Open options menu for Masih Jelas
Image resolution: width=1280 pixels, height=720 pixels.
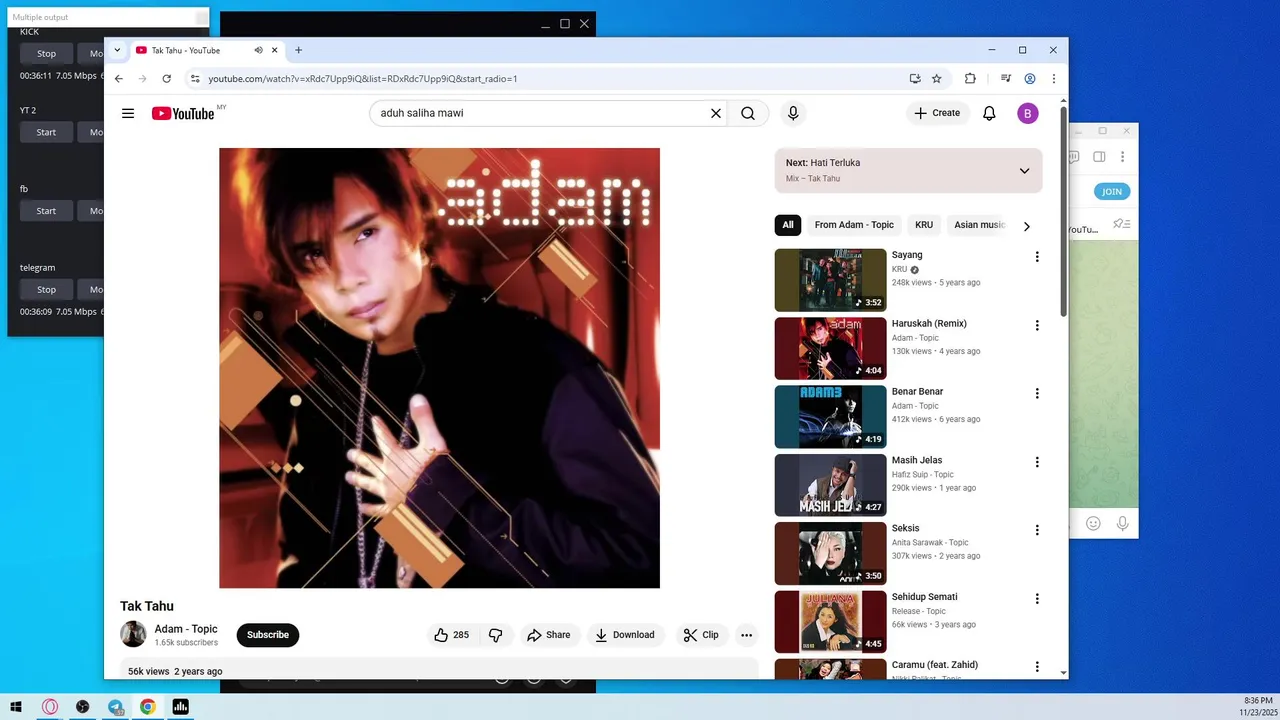pyautogui.click(x=1037, y=462)
